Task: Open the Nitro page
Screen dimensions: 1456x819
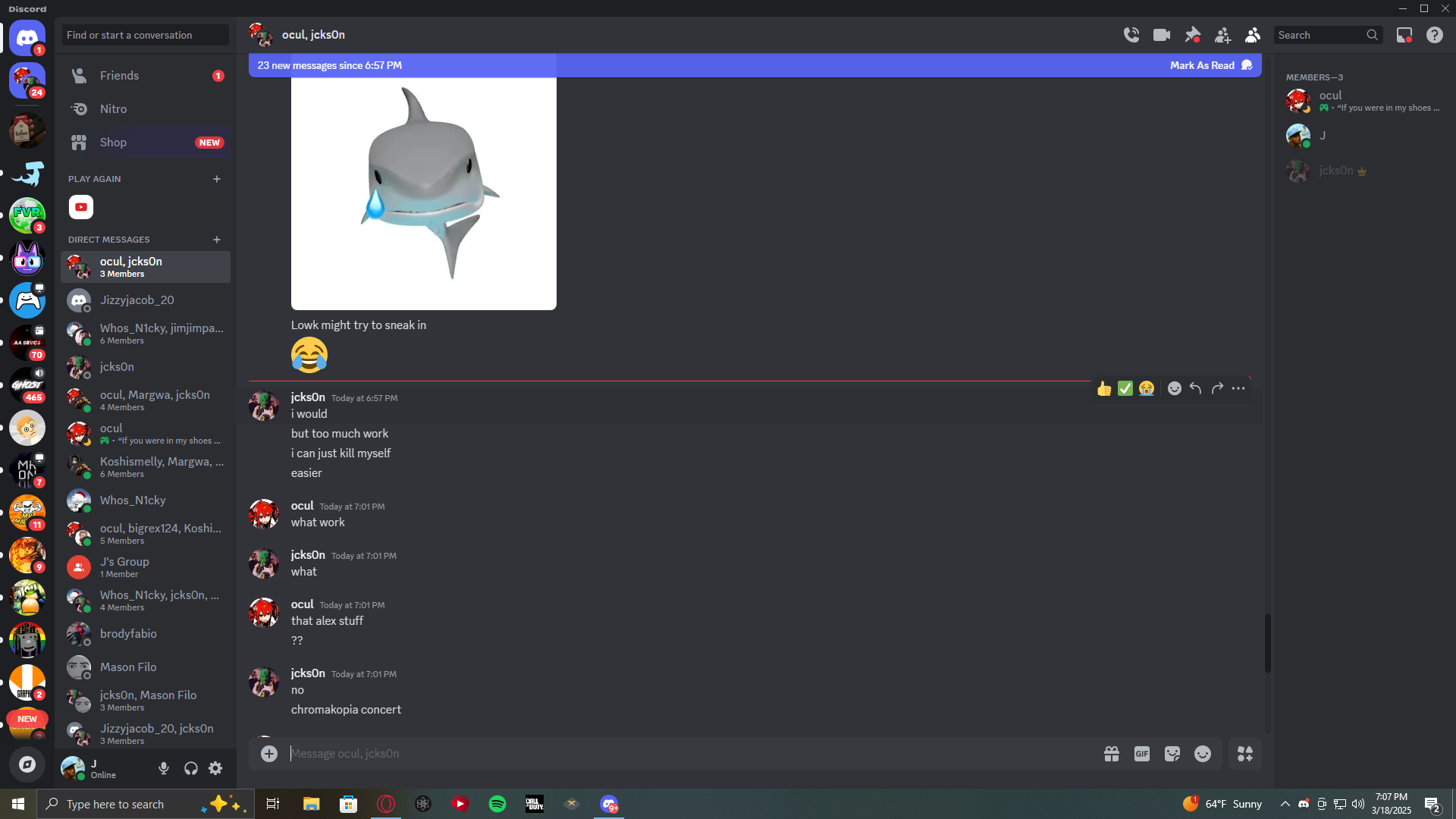Action: 146,109
